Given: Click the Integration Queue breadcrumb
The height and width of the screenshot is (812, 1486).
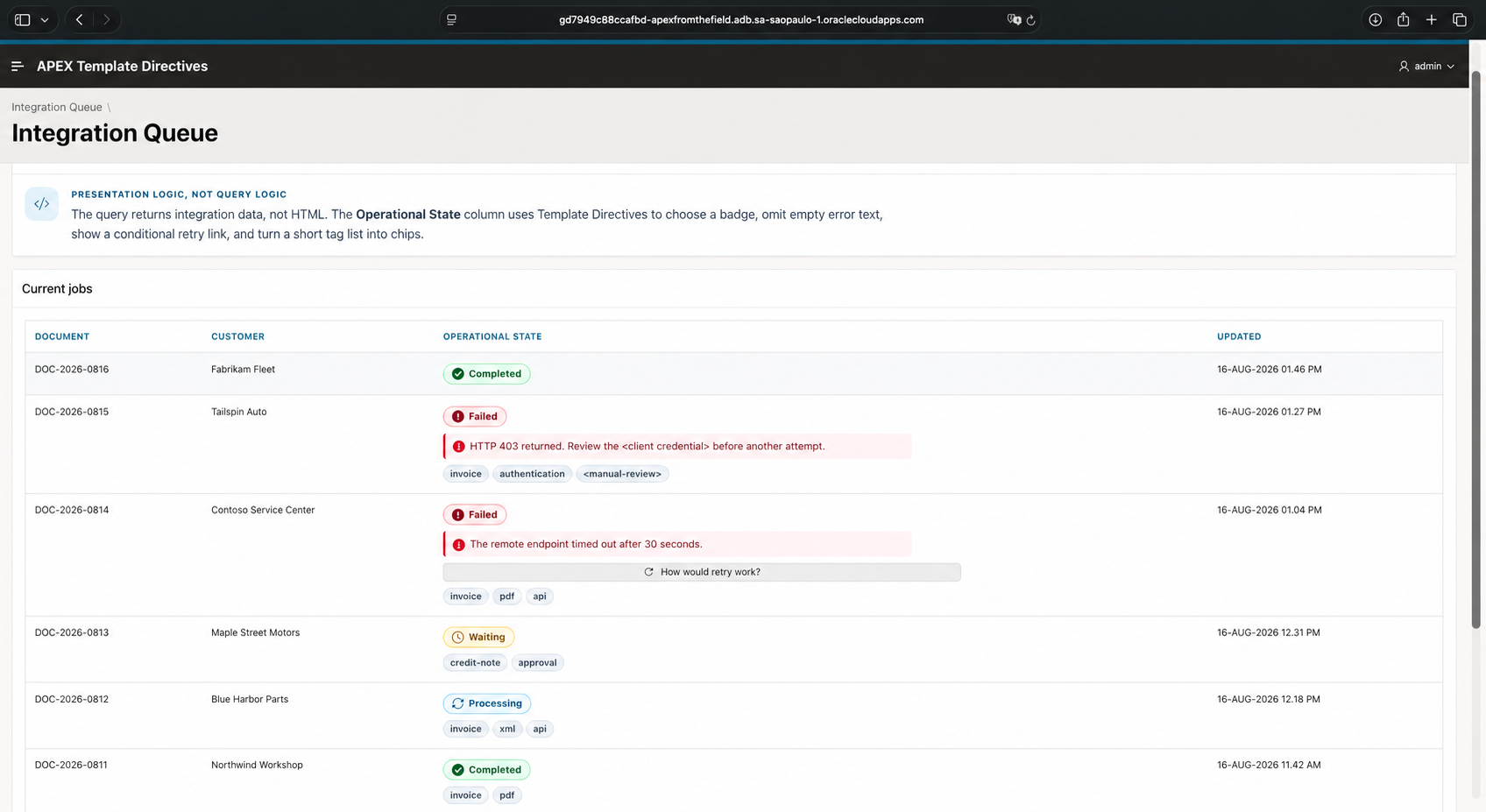Looking at the screenshot, I should 57,107.
